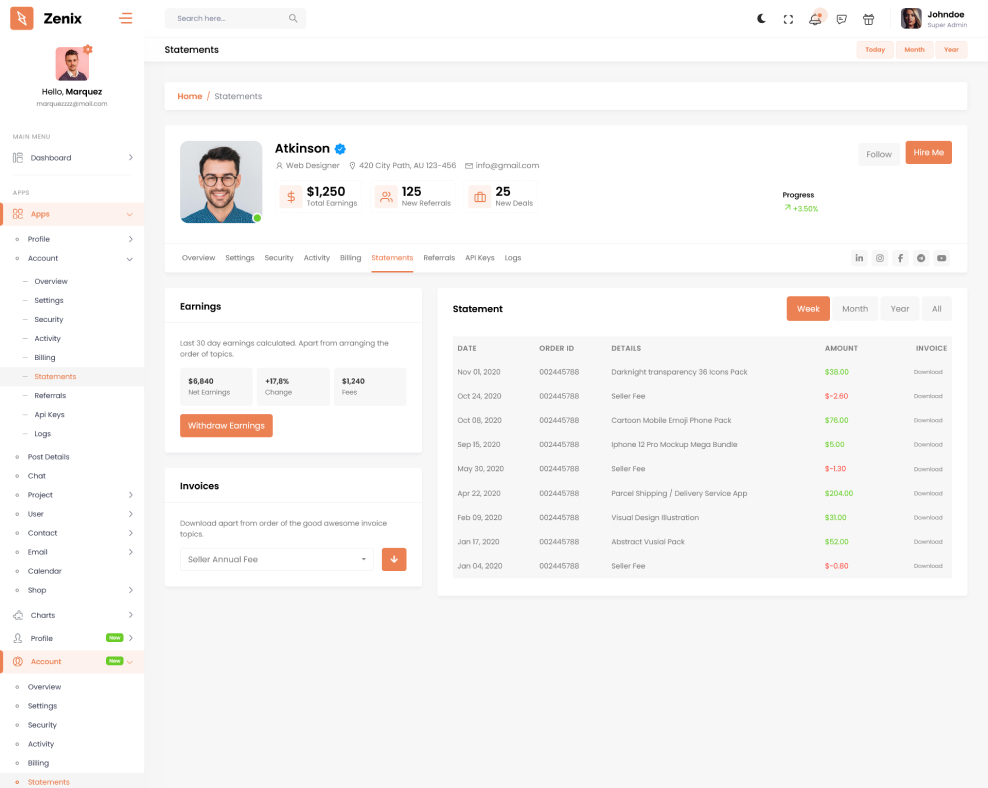Open notifications bell icon

point(815,19)
